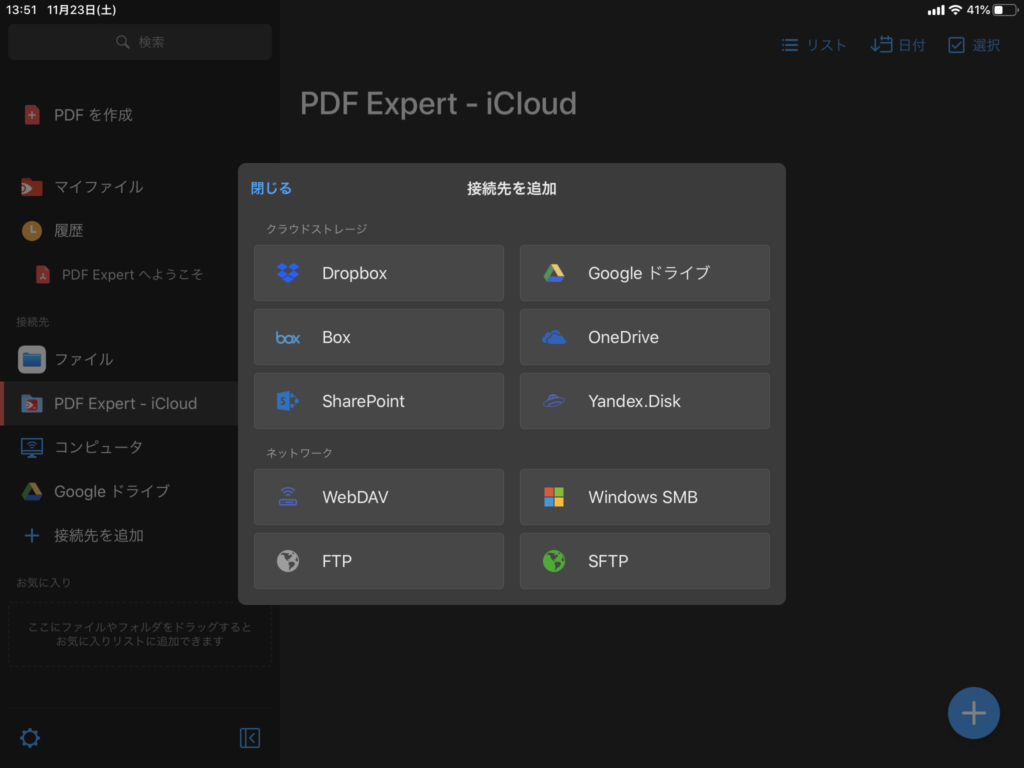Viewport: 1024px width, 768px height.
Task: Select the Box connection label
Action: (x=336, y=338)
